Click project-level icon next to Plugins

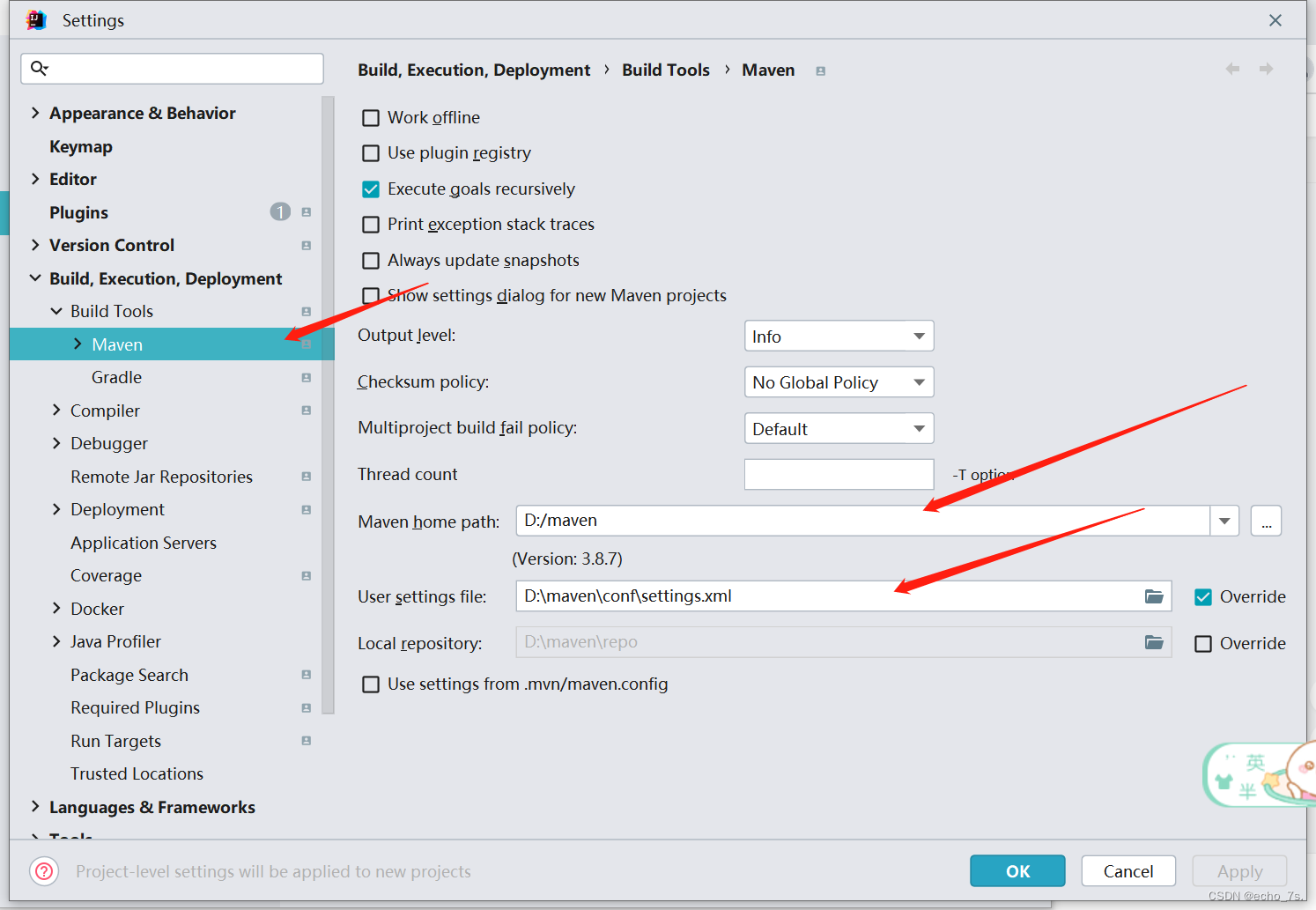[x=306, y=212]
